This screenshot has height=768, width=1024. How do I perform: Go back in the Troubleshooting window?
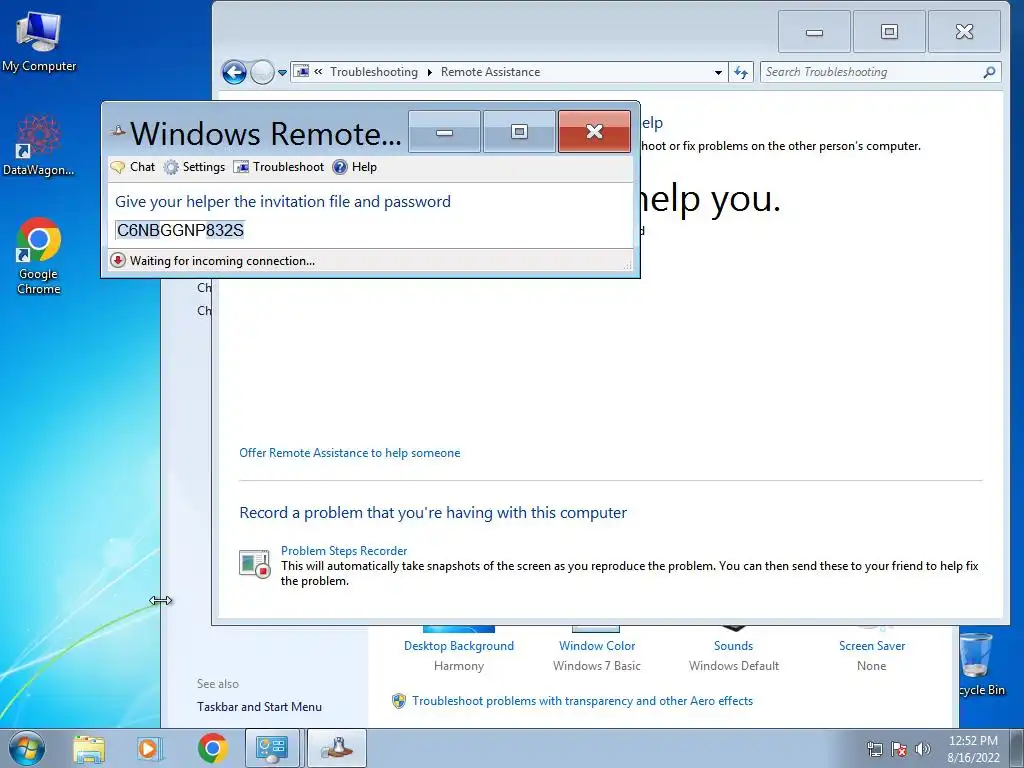point(234,72)
